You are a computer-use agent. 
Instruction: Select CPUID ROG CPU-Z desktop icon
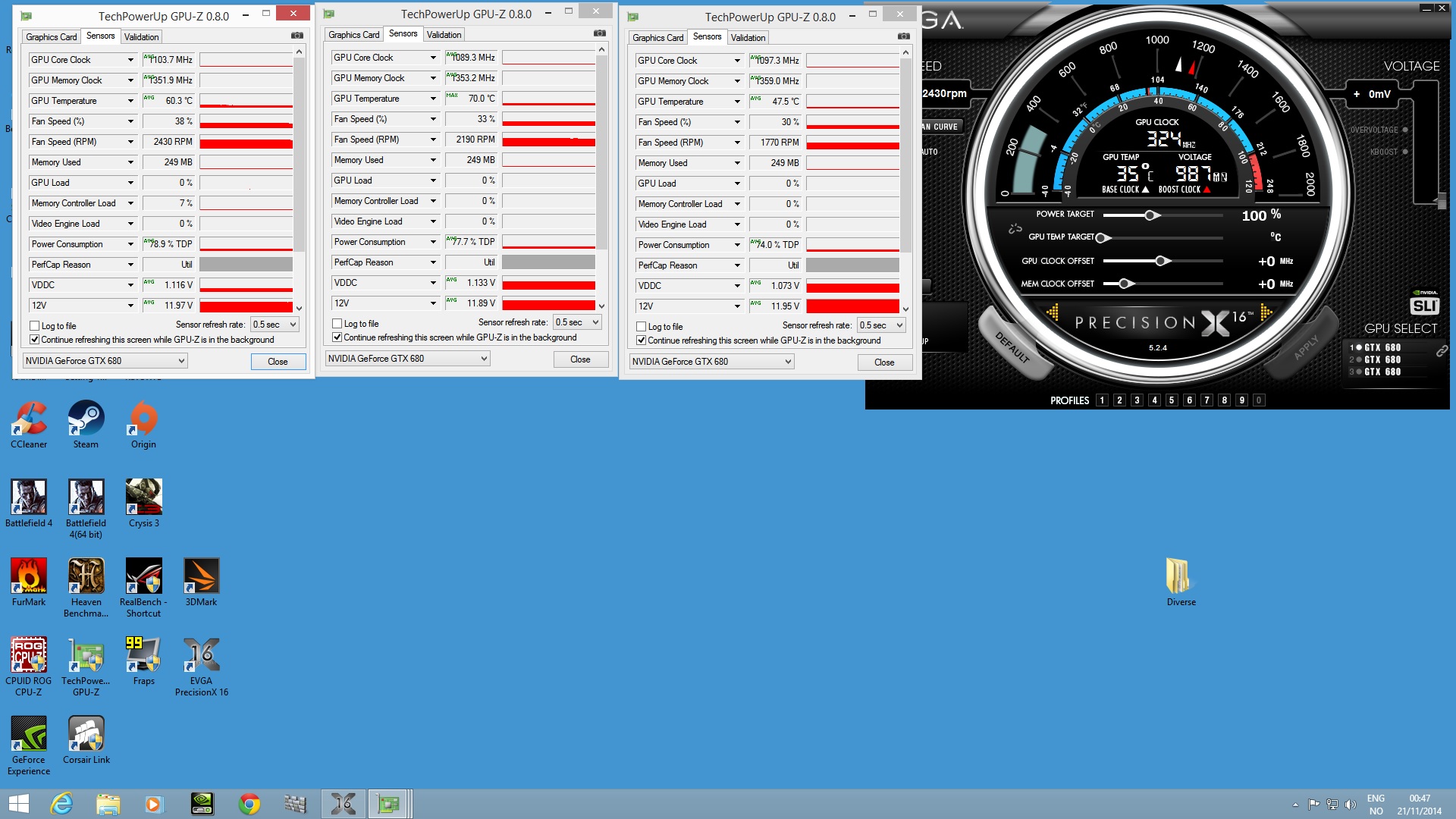point(29,666)
